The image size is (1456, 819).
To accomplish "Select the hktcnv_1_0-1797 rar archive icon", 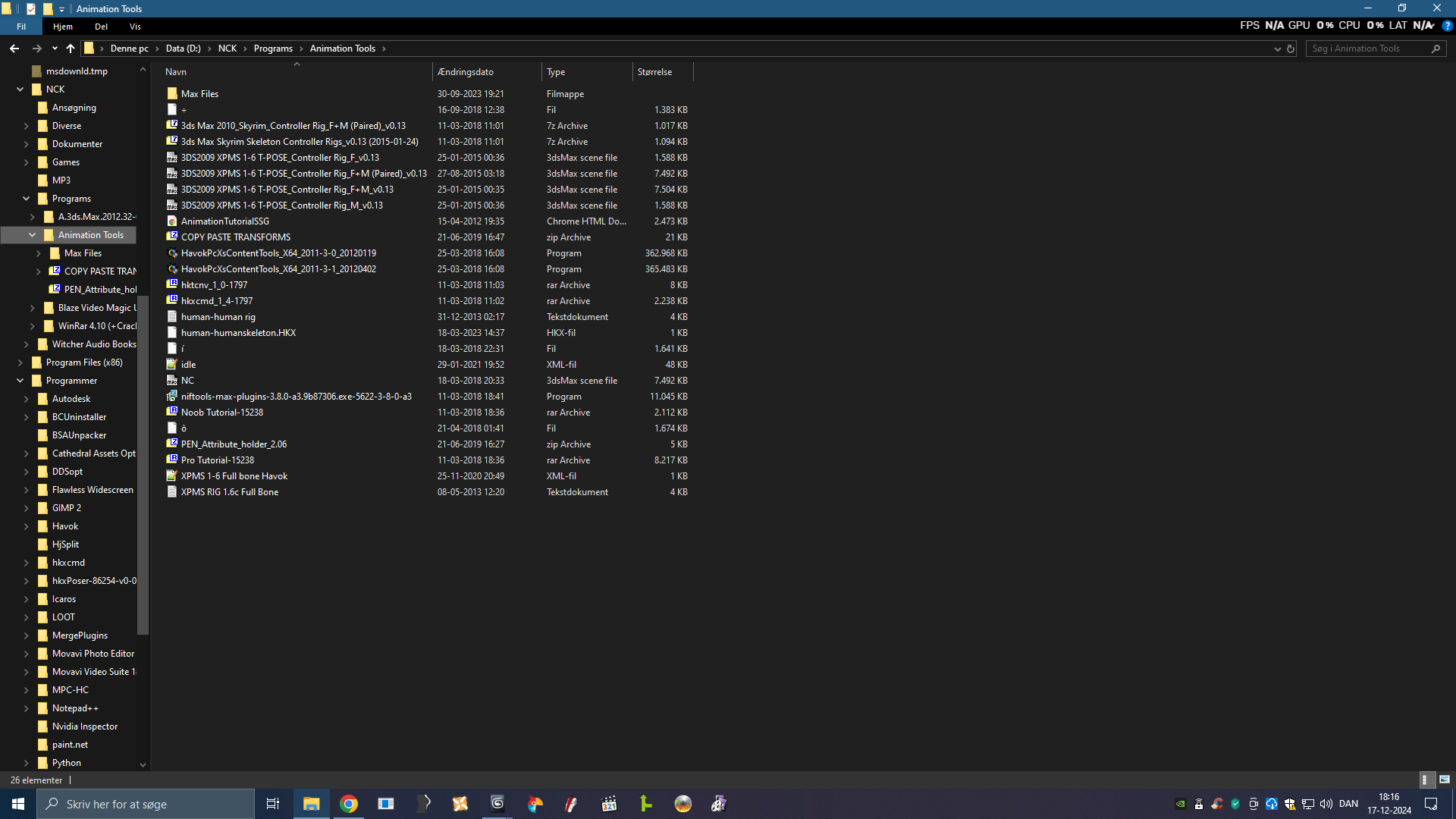I will [x=172, y=285].
